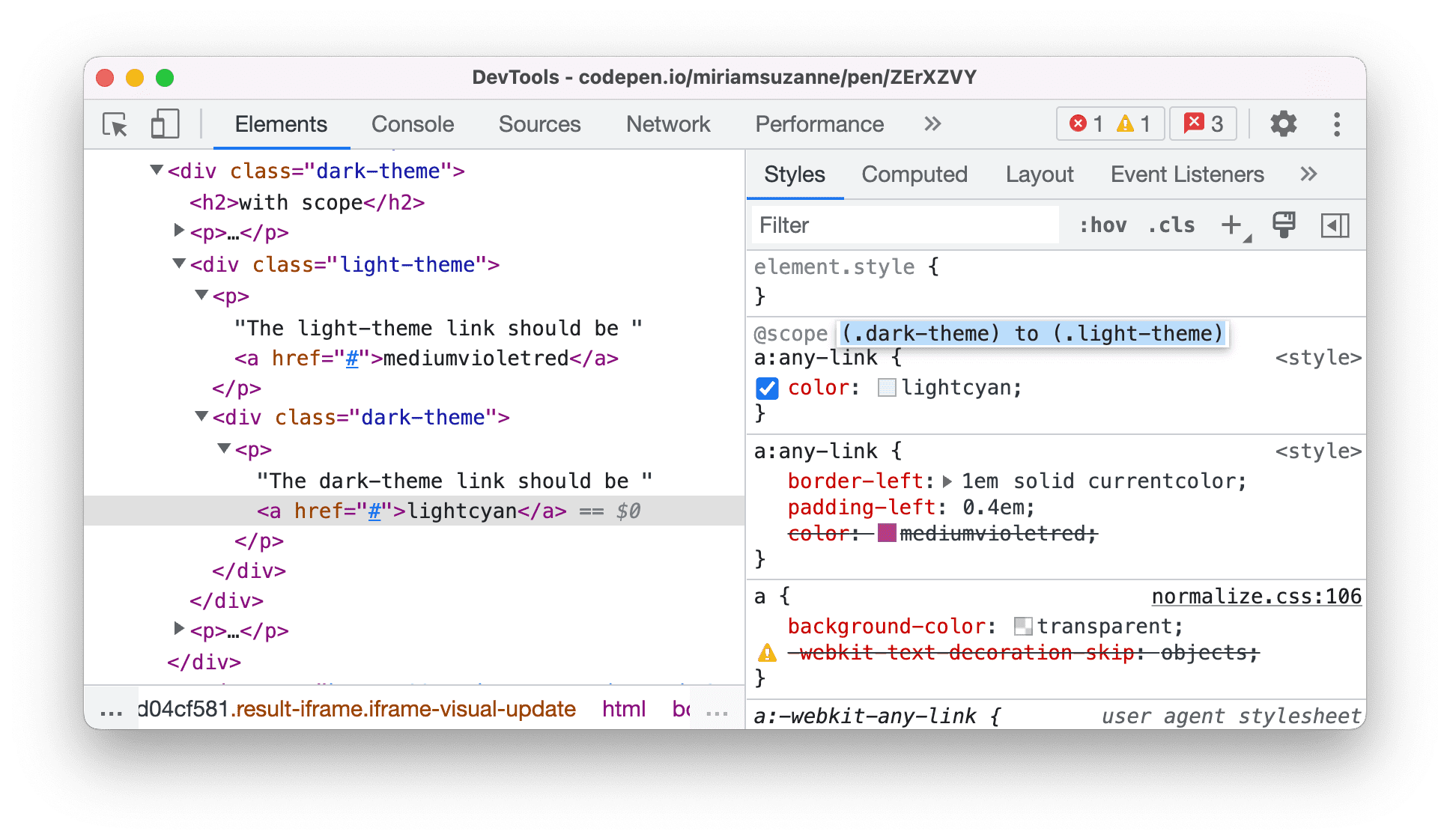This screenshot has width=1450, height=840.
Task: Click the save to file icon
Action: pyautogui.click(x=1283, y=222)
